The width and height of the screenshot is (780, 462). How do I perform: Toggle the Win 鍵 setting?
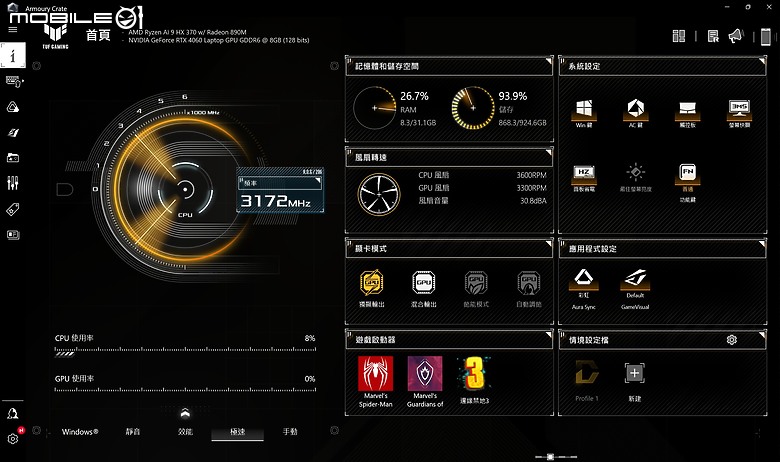click(584, 113)
